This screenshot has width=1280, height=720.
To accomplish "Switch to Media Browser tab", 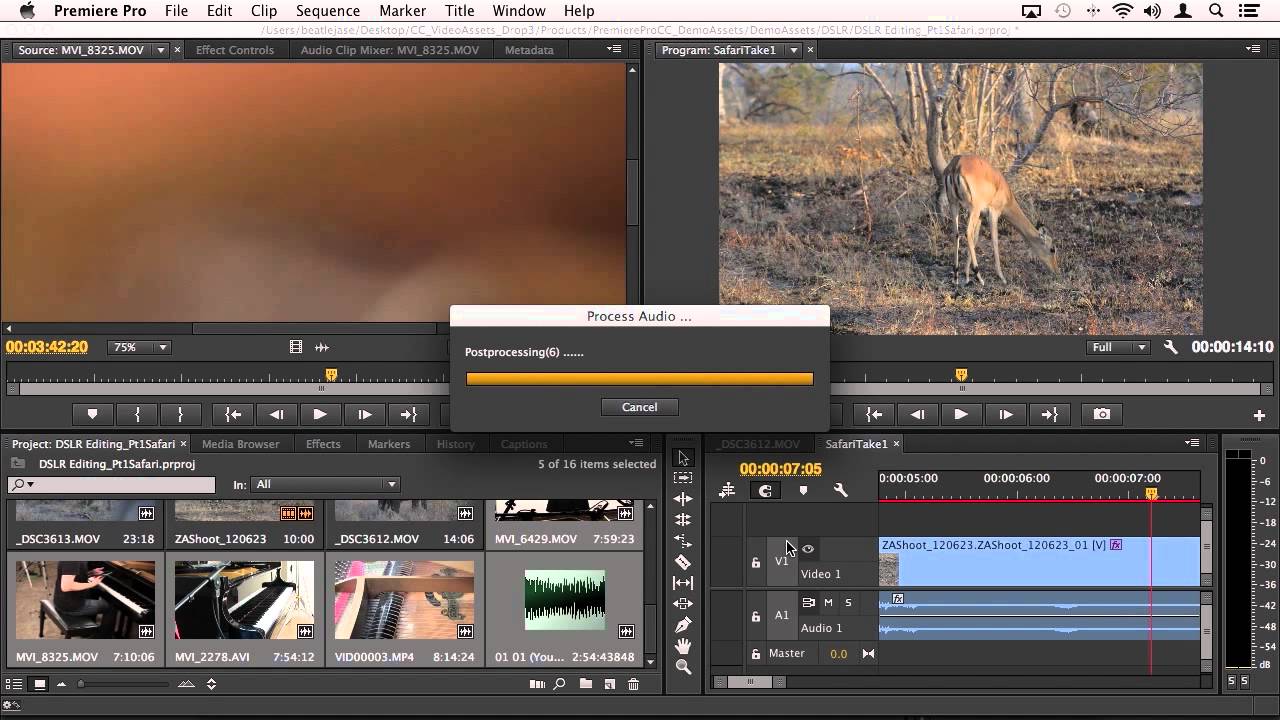I will [241, 444].
